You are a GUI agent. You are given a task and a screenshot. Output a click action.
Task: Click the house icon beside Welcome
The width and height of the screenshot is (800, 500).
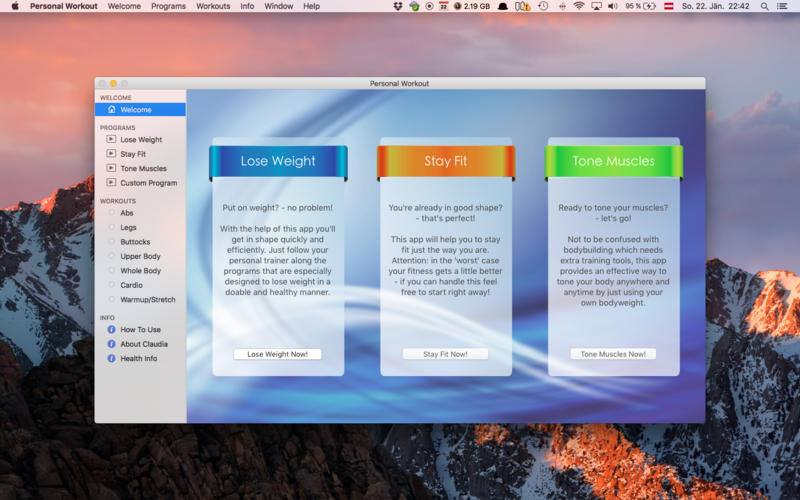(x=111, y=109)
